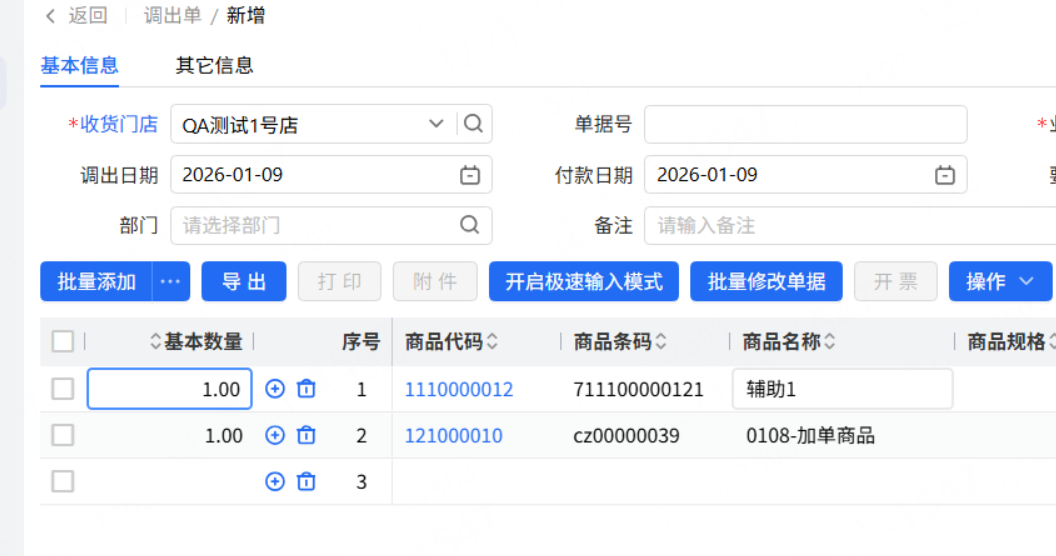Viewport: 1056px width, 556px height.
Task: Click 导出 button
Action: click(244, 281)
